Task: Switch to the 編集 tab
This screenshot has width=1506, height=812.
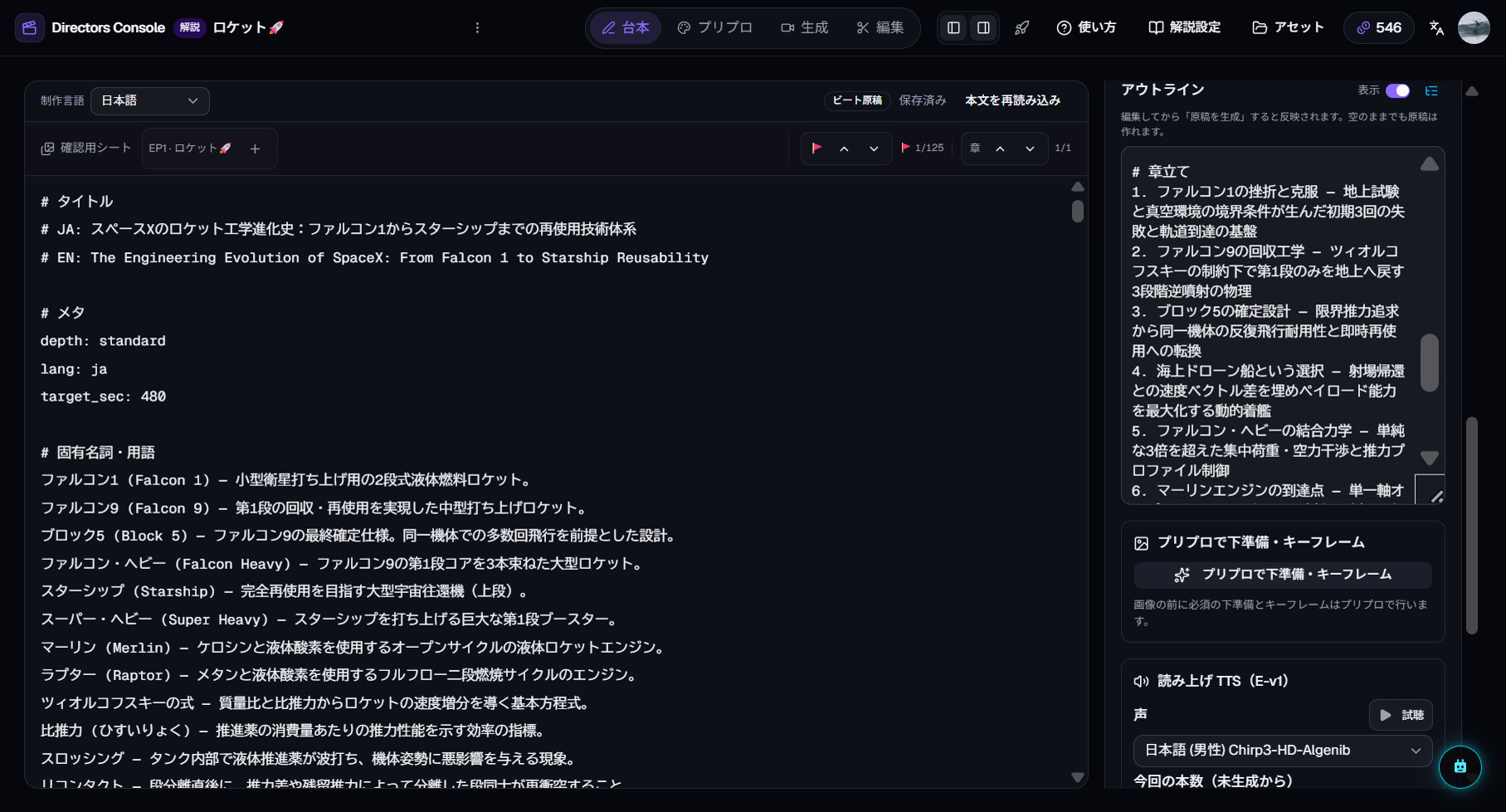Action: coord(880,27)
